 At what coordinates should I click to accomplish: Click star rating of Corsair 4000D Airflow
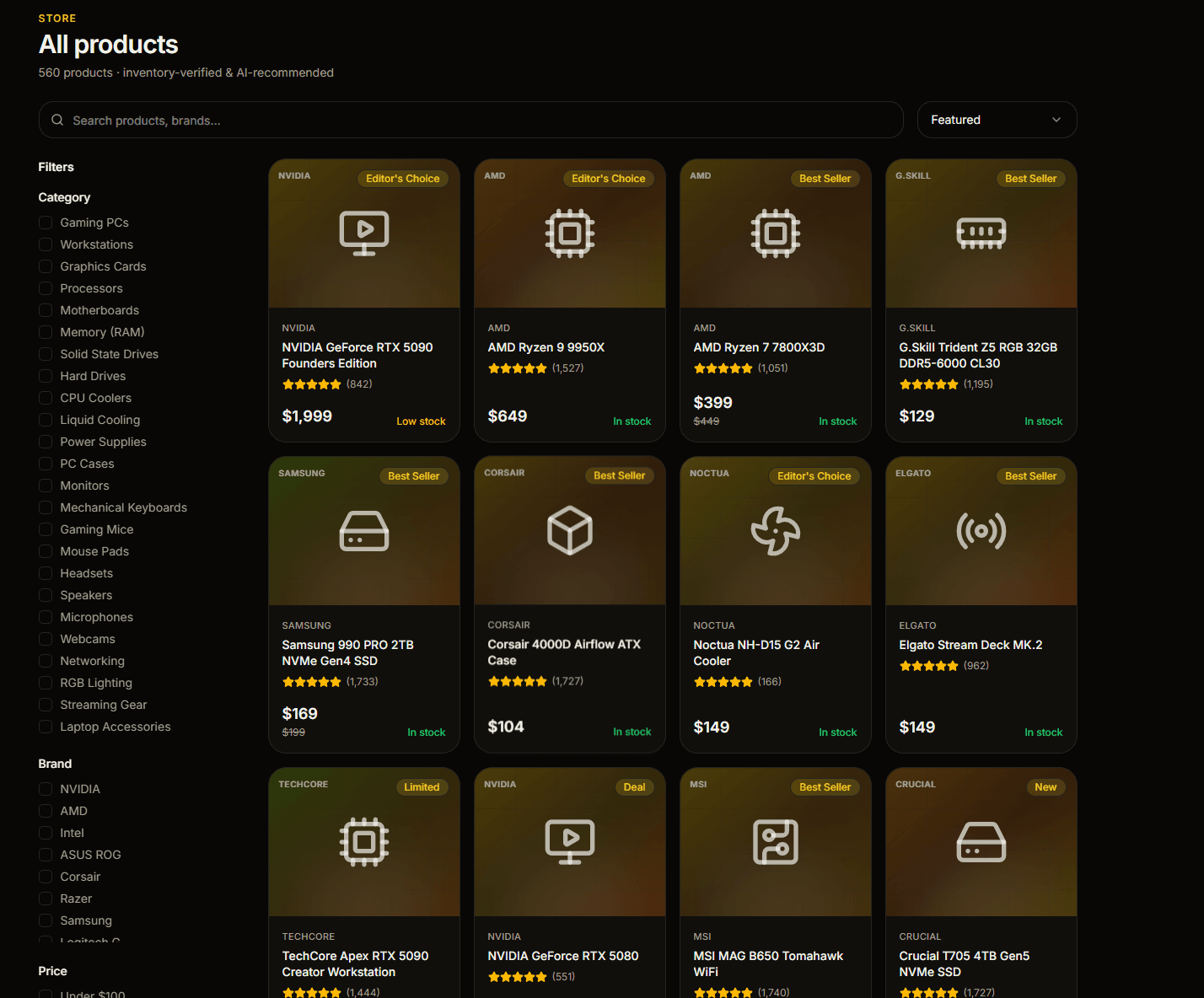[x=518, y=681]
